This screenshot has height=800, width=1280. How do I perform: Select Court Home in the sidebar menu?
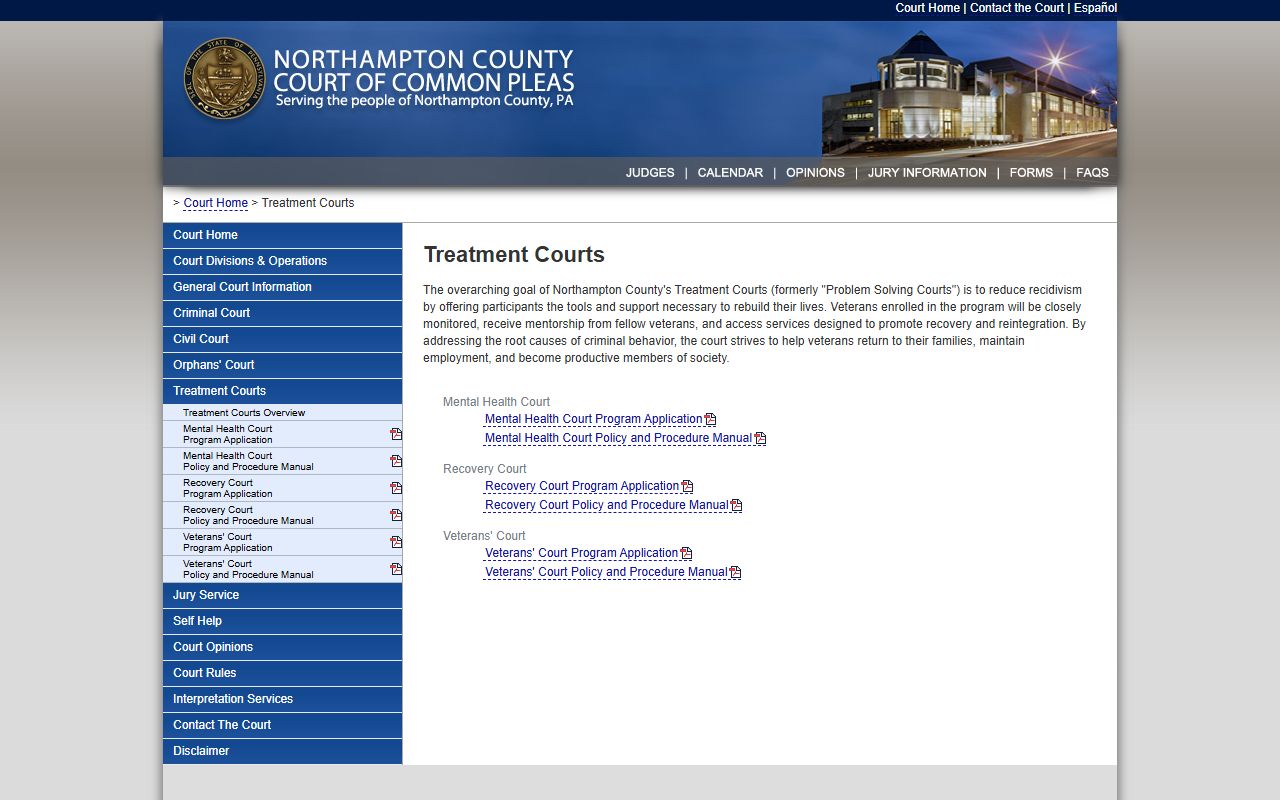(x=282, y=235)
